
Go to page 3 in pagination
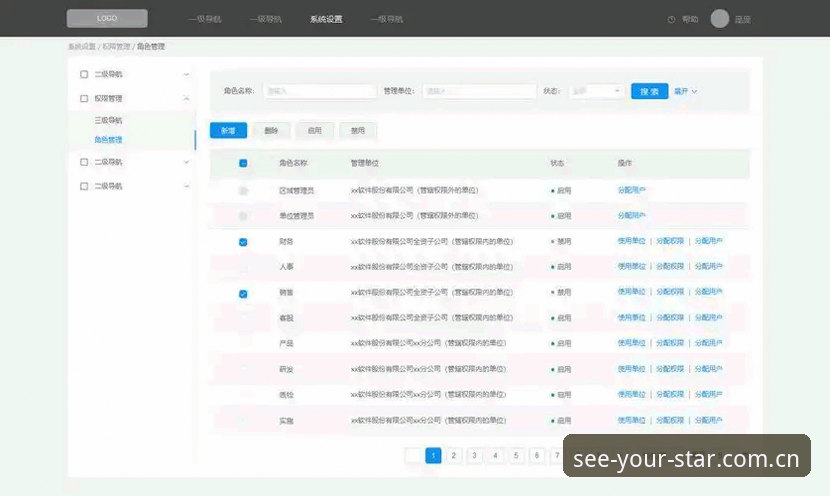474,455
